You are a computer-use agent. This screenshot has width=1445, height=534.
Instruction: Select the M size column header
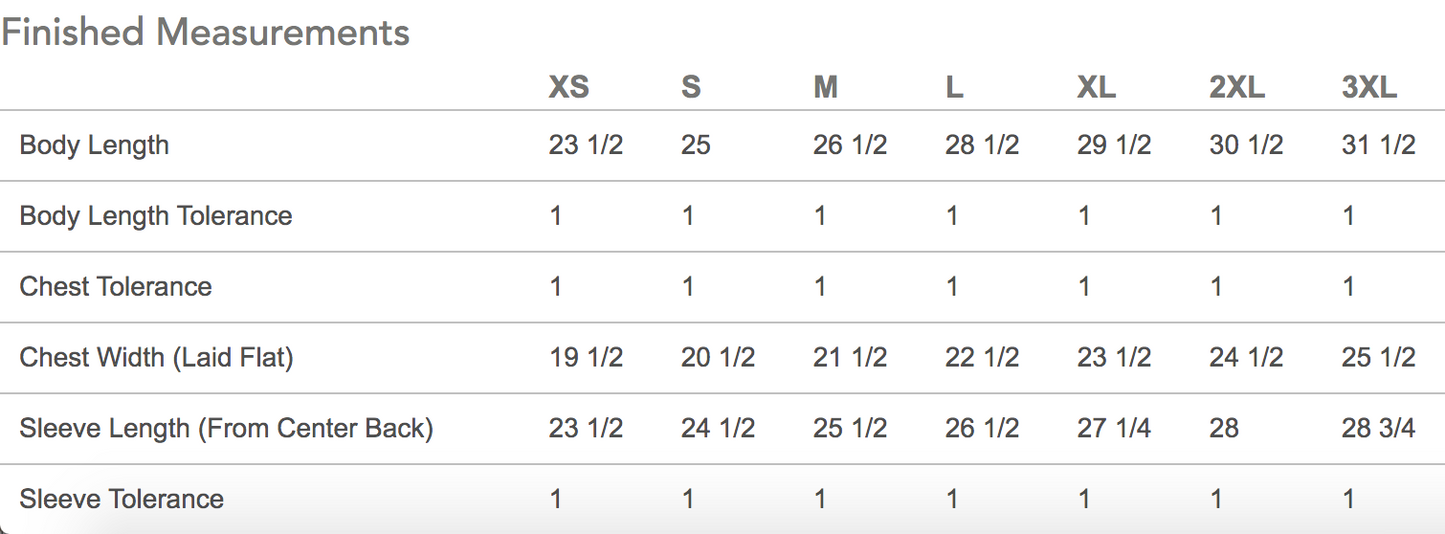click(825, 88)
